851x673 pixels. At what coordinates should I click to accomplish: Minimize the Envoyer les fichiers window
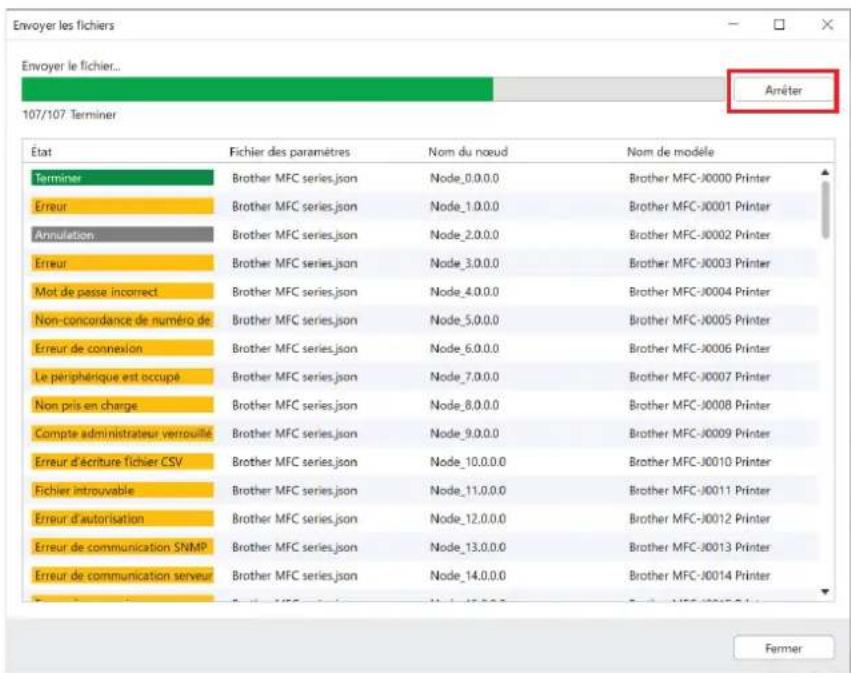click(x=733, y=24)
